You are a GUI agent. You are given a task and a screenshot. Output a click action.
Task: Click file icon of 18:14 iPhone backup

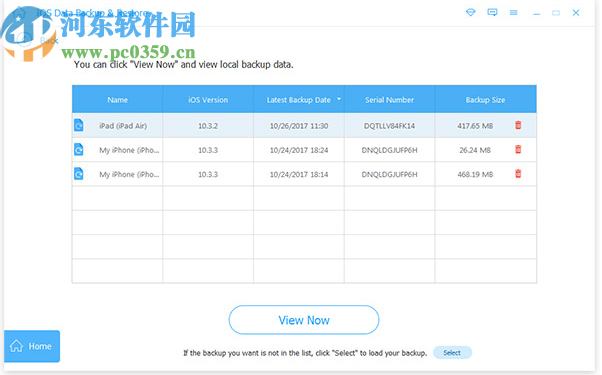point(79,173)
